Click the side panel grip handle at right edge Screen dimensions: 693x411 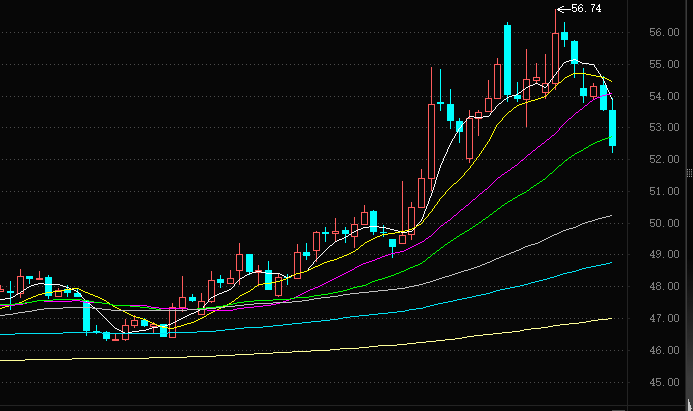pyautogui.click(x=689, y=173)
